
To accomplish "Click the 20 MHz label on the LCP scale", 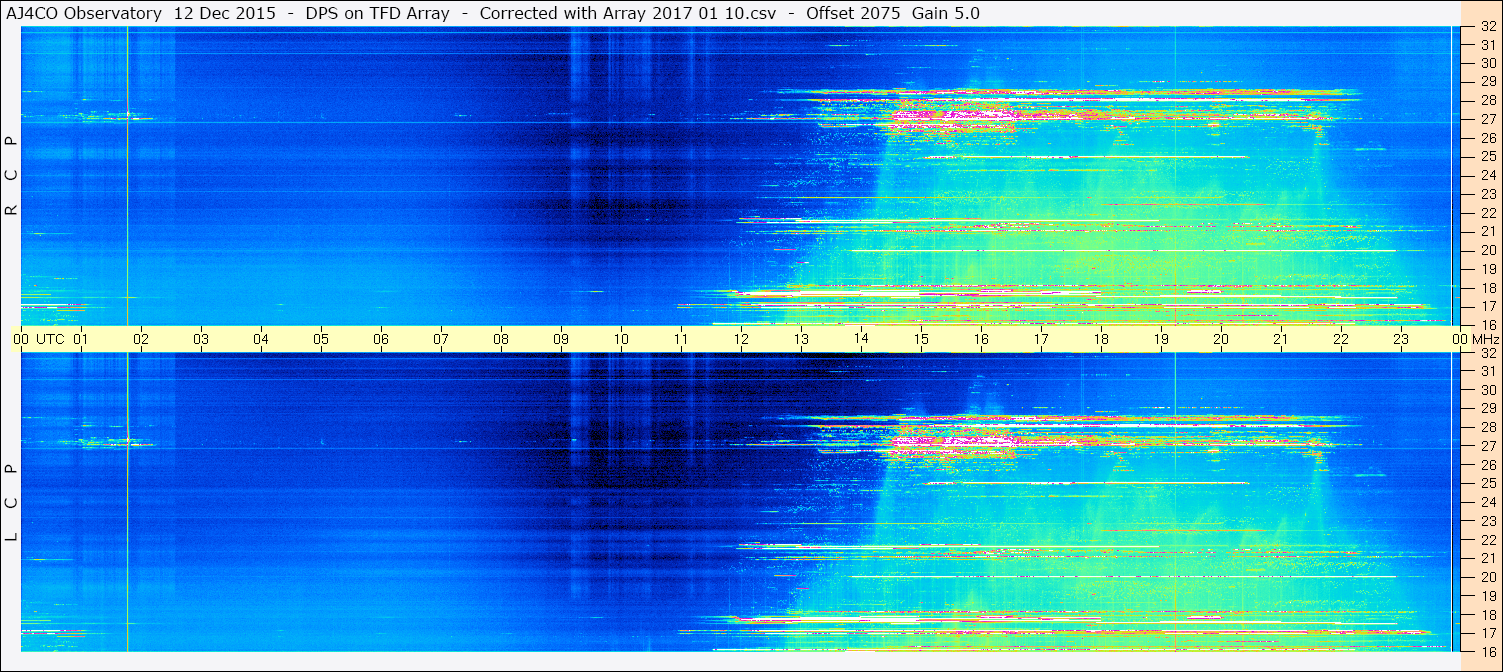I will click(x=1486, y=576).
